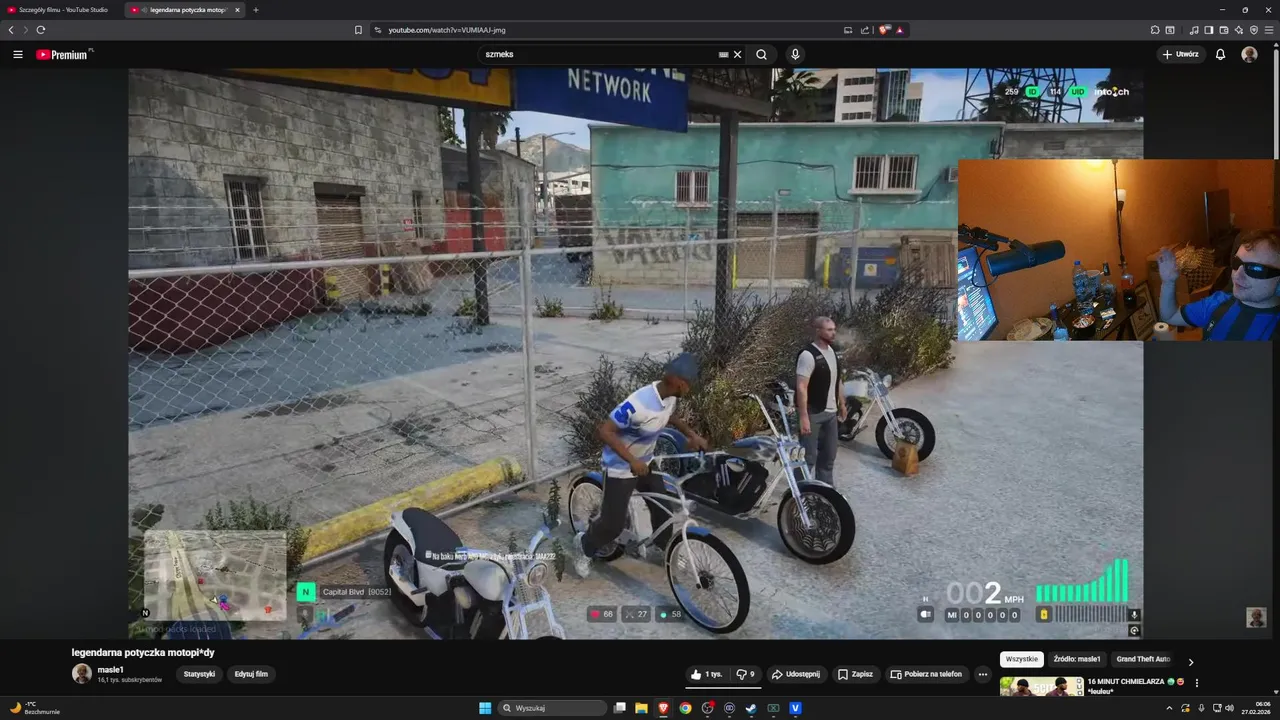
Task: Show more filter chips arrow
Action: (1190, 661)
